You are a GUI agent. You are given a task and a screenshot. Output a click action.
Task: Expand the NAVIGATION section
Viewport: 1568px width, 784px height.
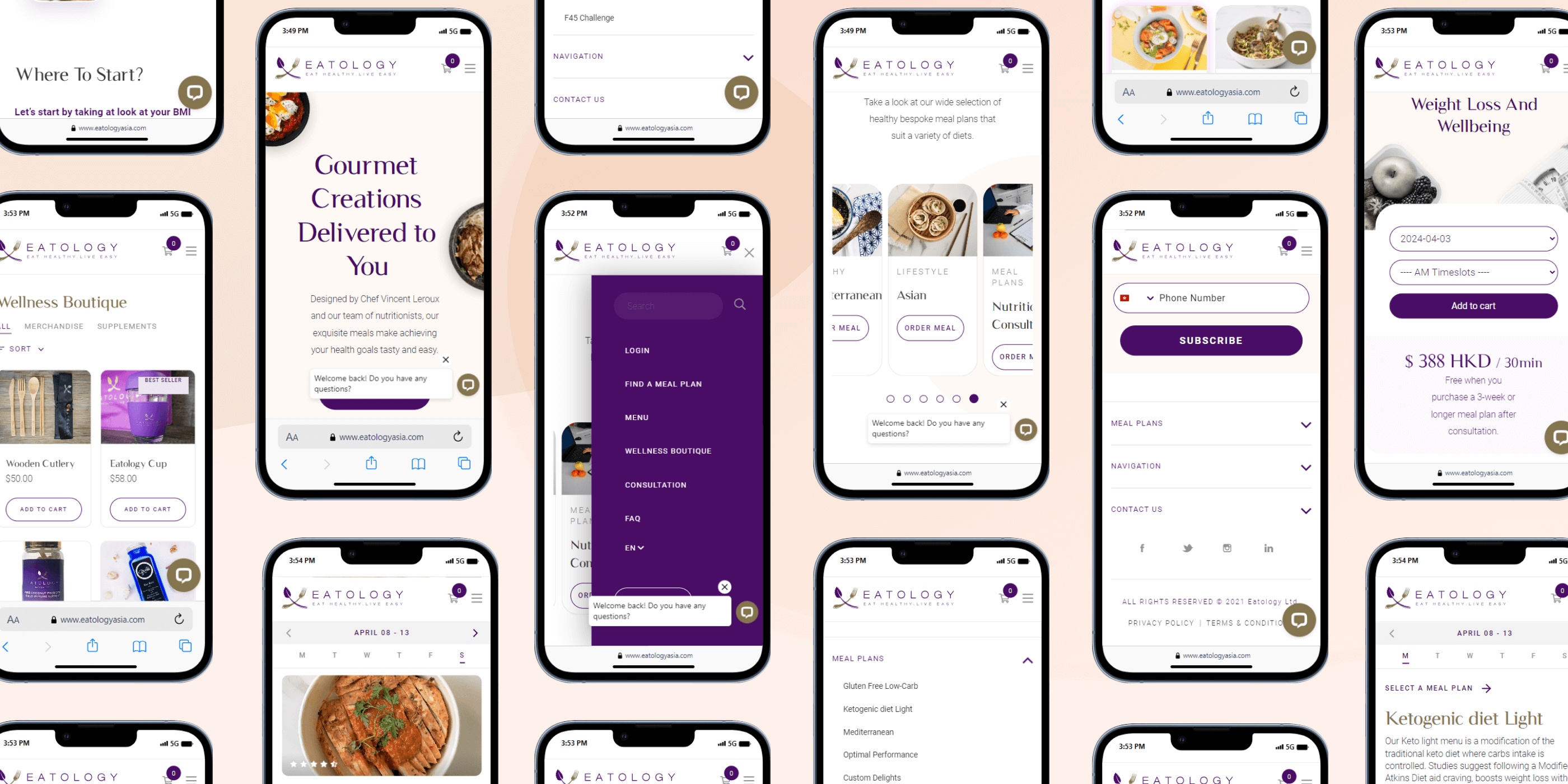[x=1210, y=466]
